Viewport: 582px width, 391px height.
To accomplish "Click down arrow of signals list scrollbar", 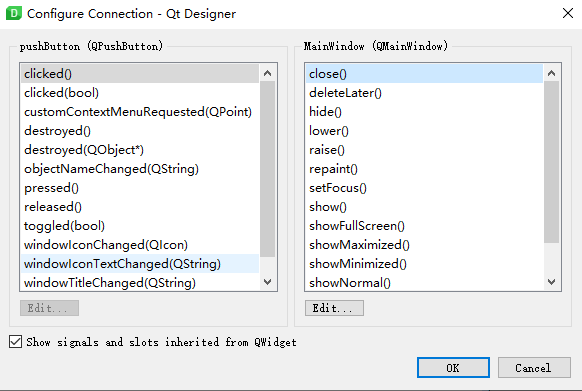I will tap(267, 282).
